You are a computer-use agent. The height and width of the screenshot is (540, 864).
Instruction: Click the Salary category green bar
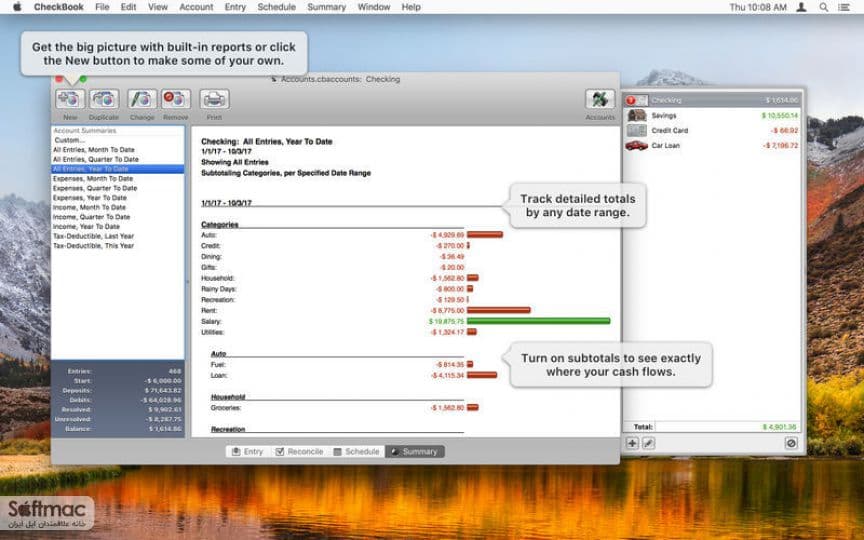pos(538,321)
